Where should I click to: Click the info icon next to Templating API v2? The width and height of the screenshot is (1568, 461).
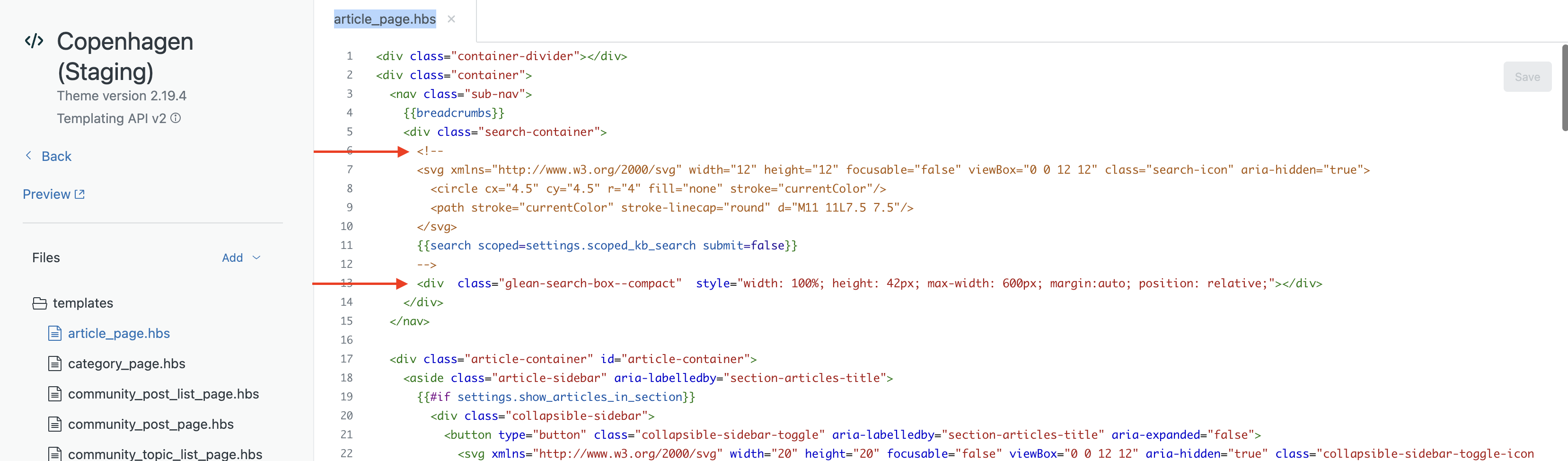click(x=176, y=119)
